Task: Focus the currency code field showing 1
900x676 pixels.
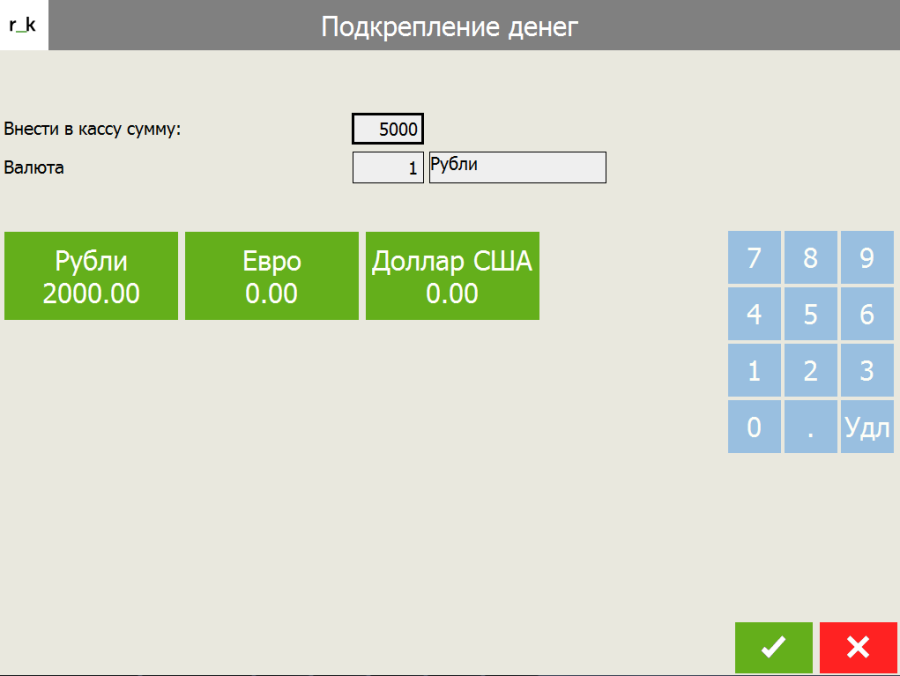Action: [388, 168]
